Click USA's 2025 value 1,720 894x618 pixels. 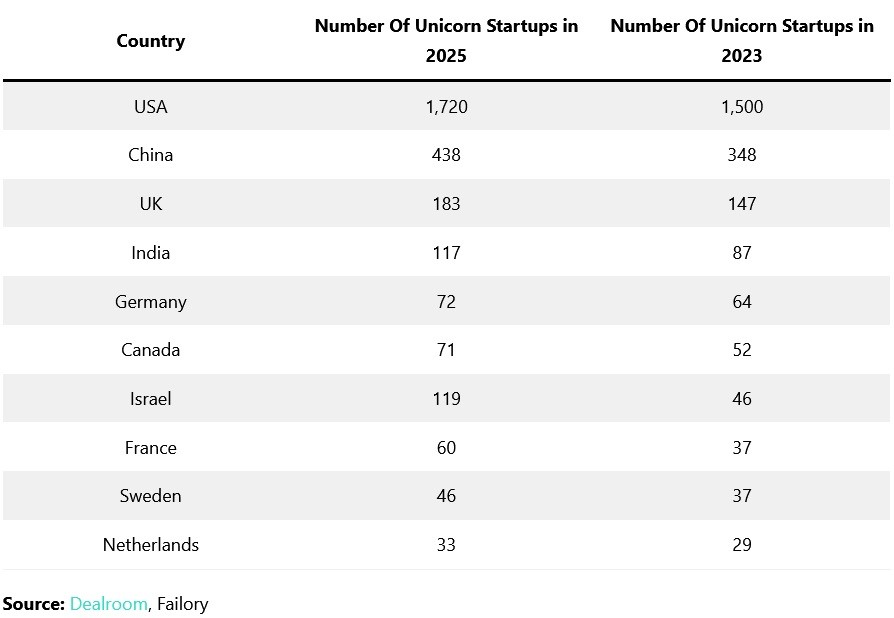[446, 106]
